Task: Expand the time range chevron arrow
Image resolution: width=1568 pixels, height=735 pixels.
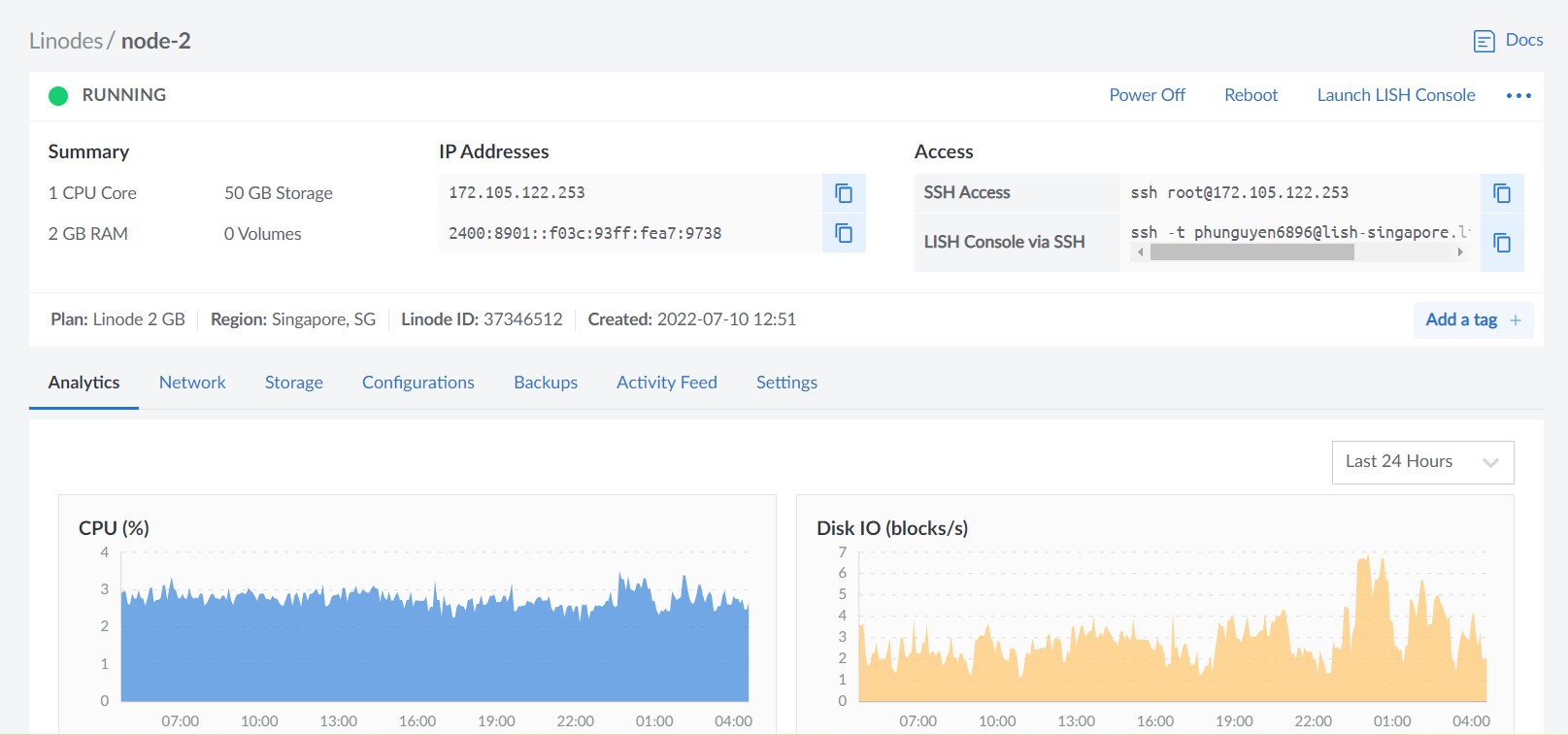Action: [1490, 463]
